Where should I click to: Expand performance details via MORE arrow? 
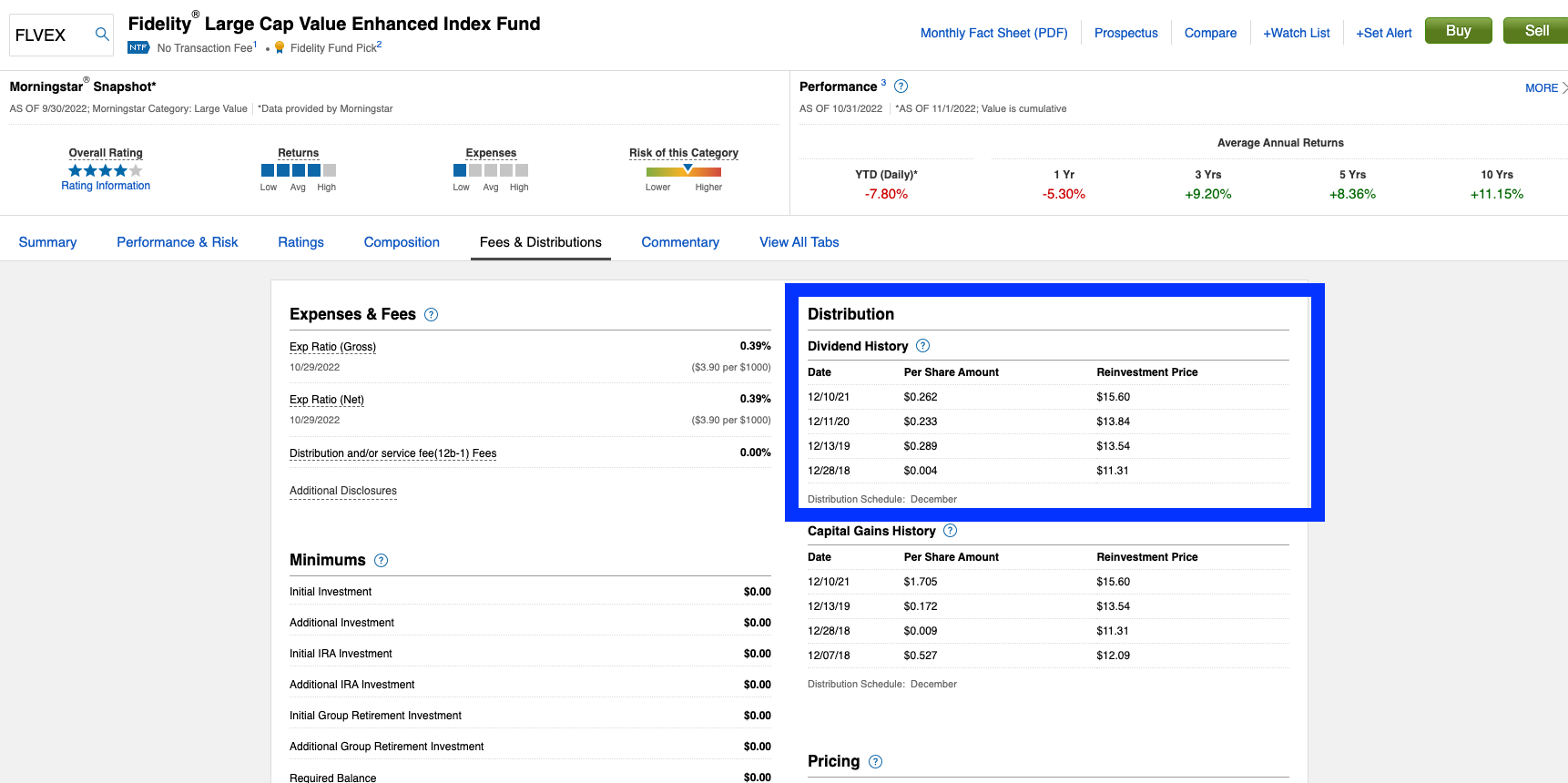(1546, 88)
